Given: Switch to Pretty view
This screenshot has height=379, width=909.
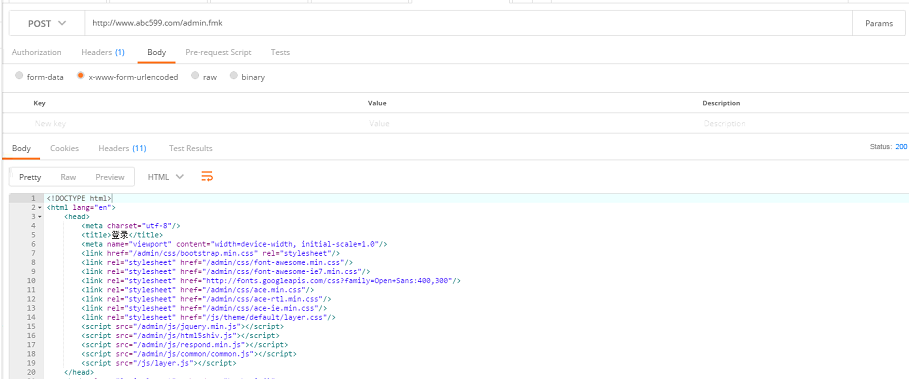Looking at the screenshot, I should point(30,177).
